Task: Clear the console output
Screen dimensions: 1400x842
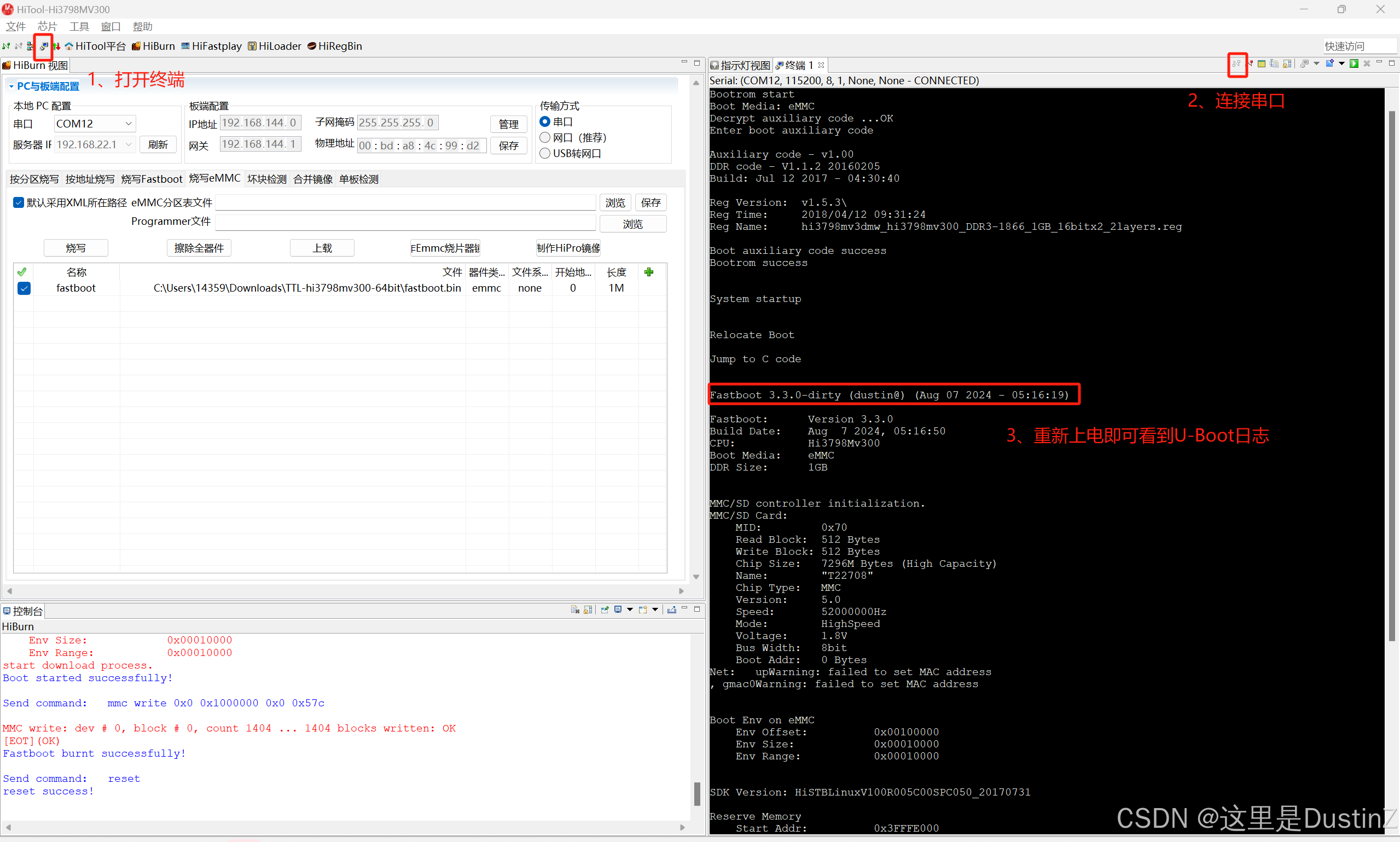Action: coord(575,609)
